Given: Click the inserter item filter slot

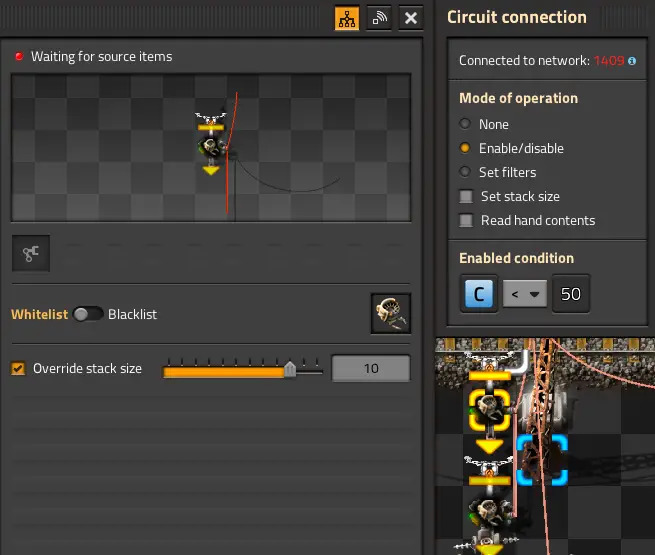Looking at the screenshot, I should (x=391, y=313).
